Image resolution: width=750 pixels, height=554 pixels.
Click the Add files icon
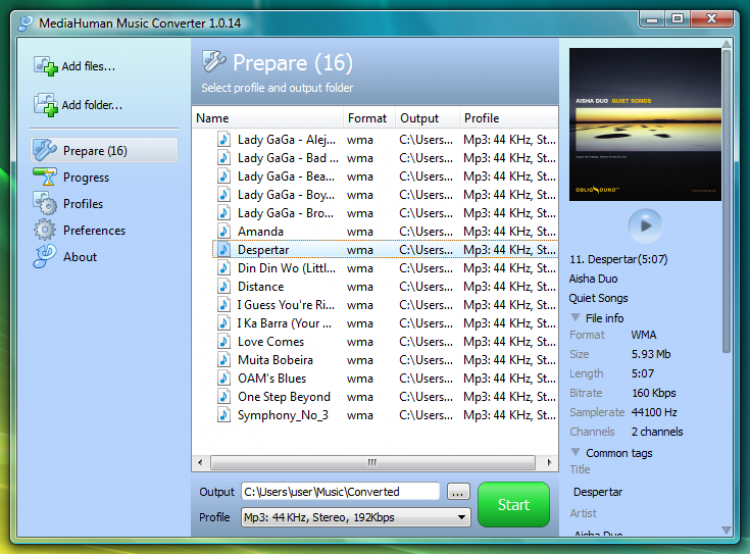pos(46,66)
